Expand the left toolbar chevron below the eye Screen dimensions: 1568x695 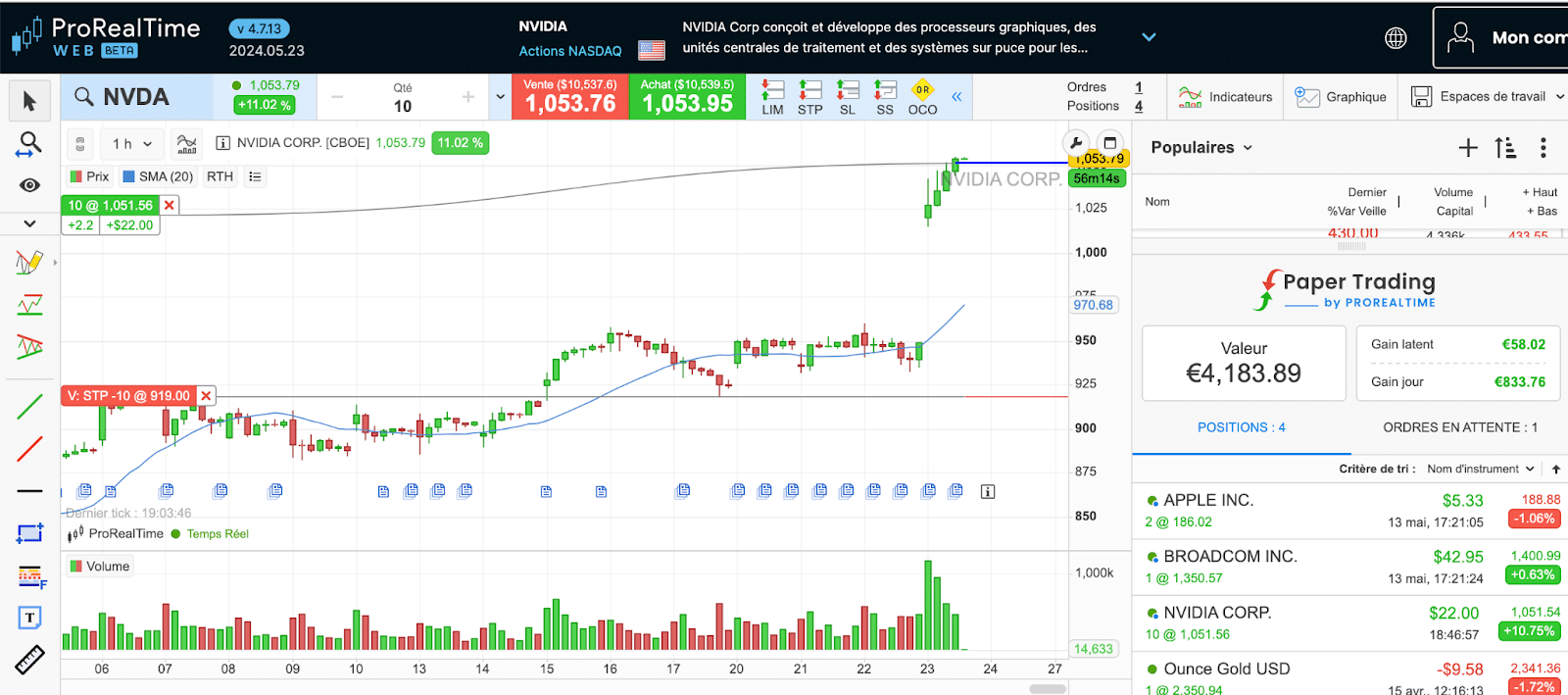tap(29, 223)
